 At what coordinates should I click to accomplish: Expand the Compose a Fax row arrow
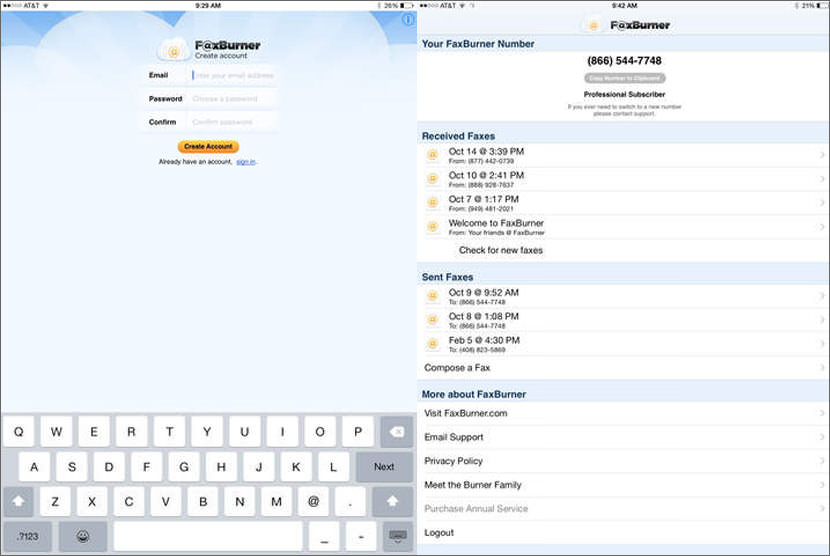(822, 368)
